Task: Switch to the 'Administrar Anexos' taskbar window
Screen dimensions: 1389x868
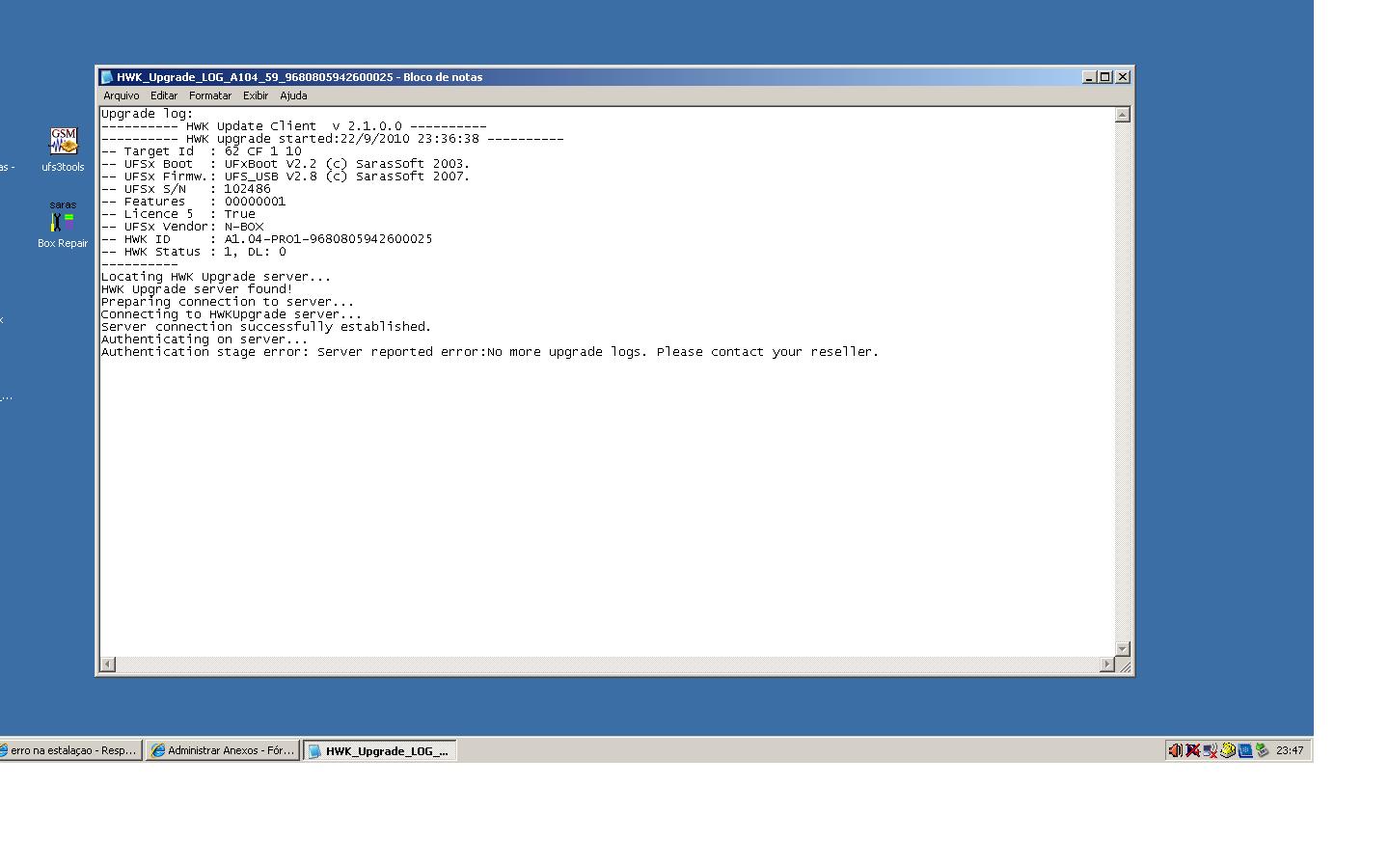Action: (x=223, y=750)
